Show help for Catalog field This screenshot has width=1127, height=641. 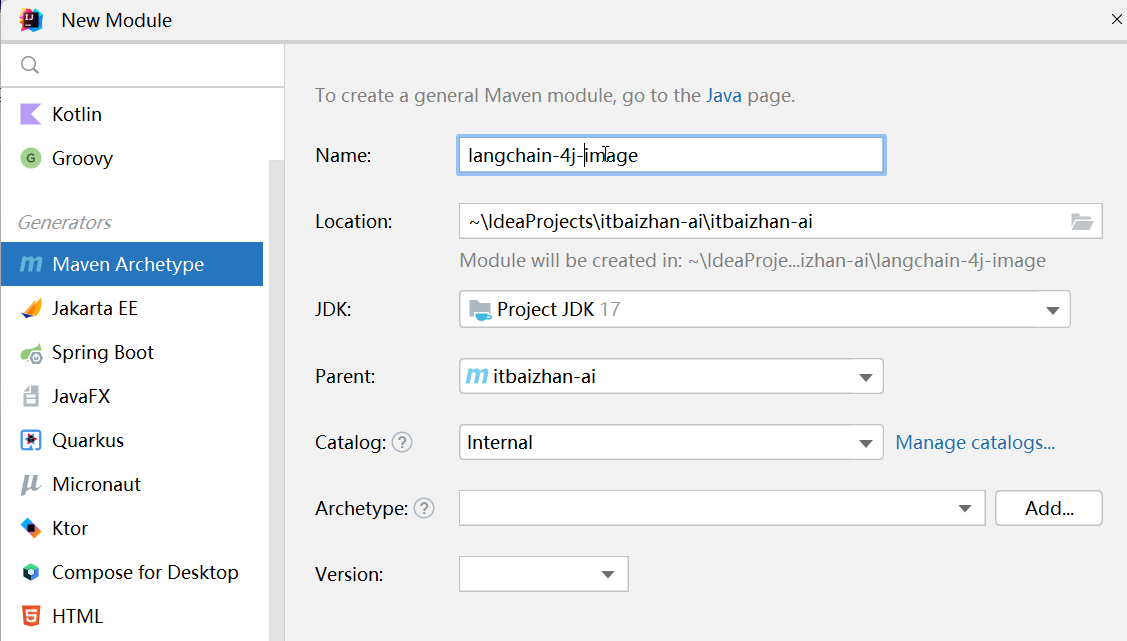[402, 443]
